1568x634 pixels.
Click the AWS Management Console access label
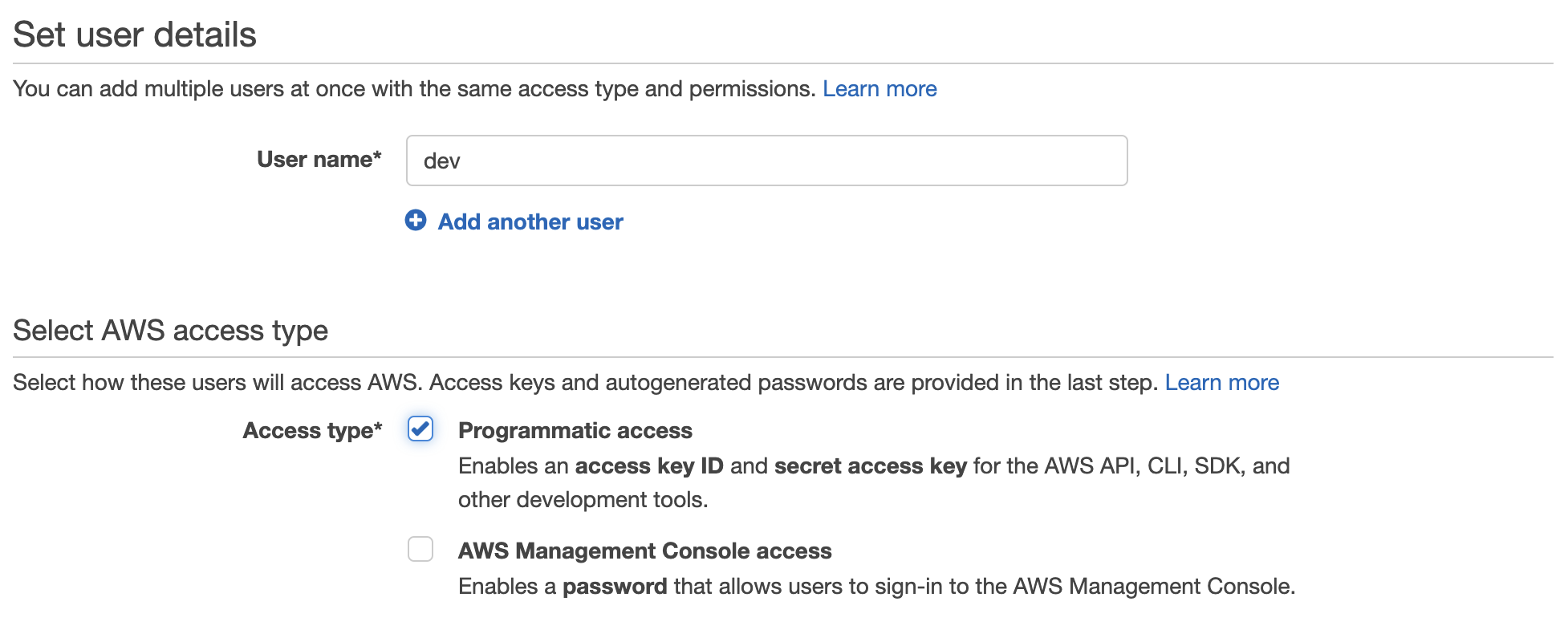click(x=644, y=551)
